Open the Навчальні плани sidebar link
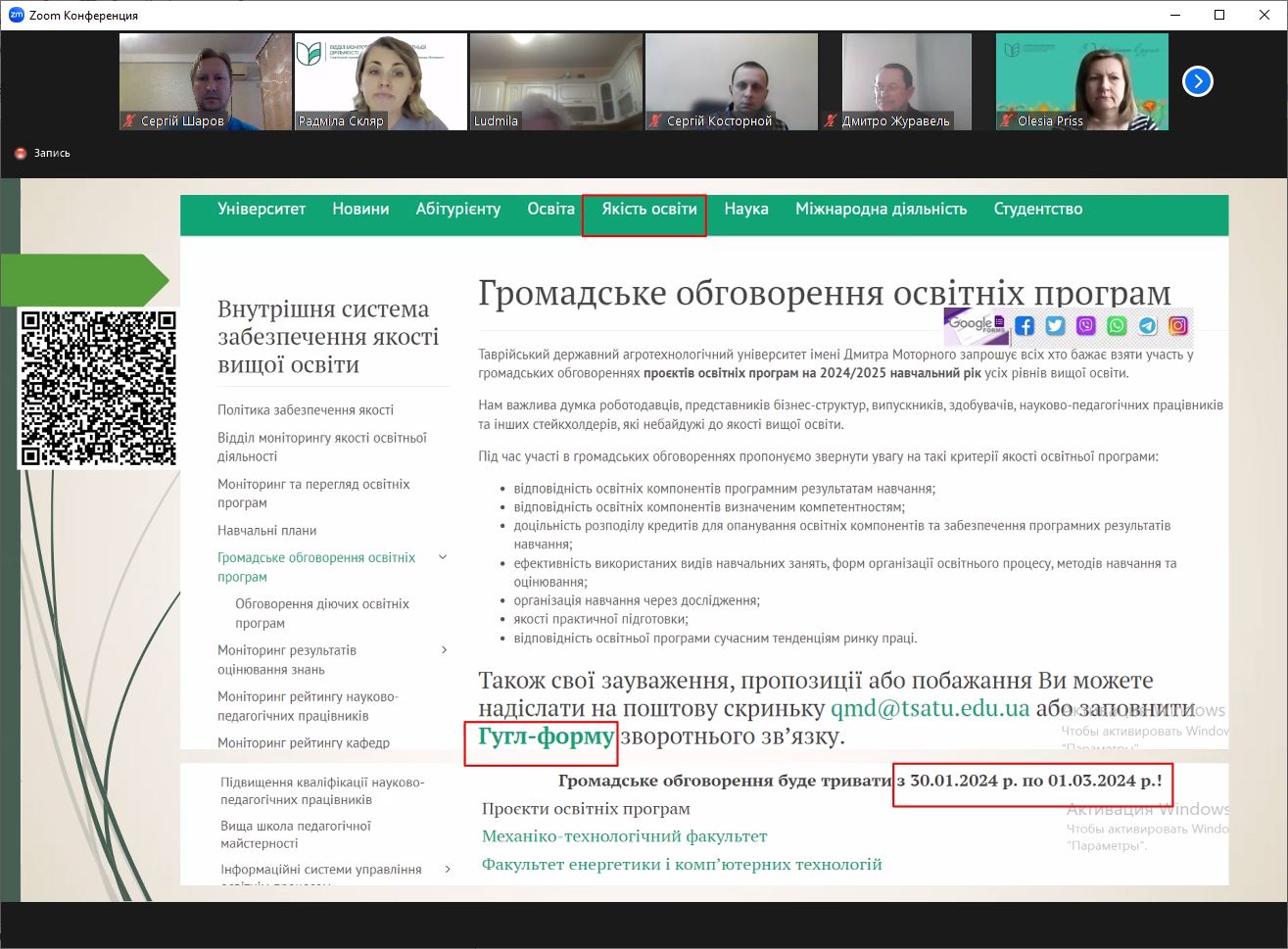1288x949 pixels. [x=267, y=531]
